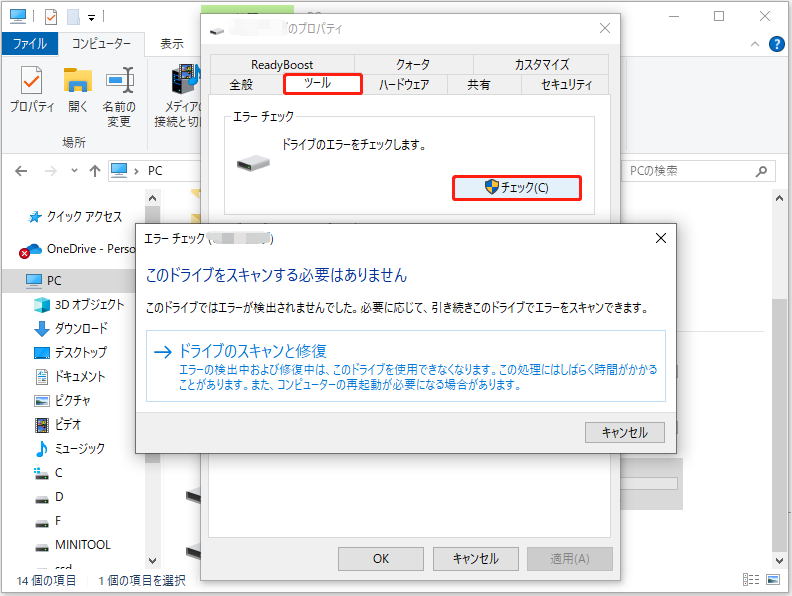792x596 pixels.
Task: Click OK in the properties dialog
Action: click(381, 559)
